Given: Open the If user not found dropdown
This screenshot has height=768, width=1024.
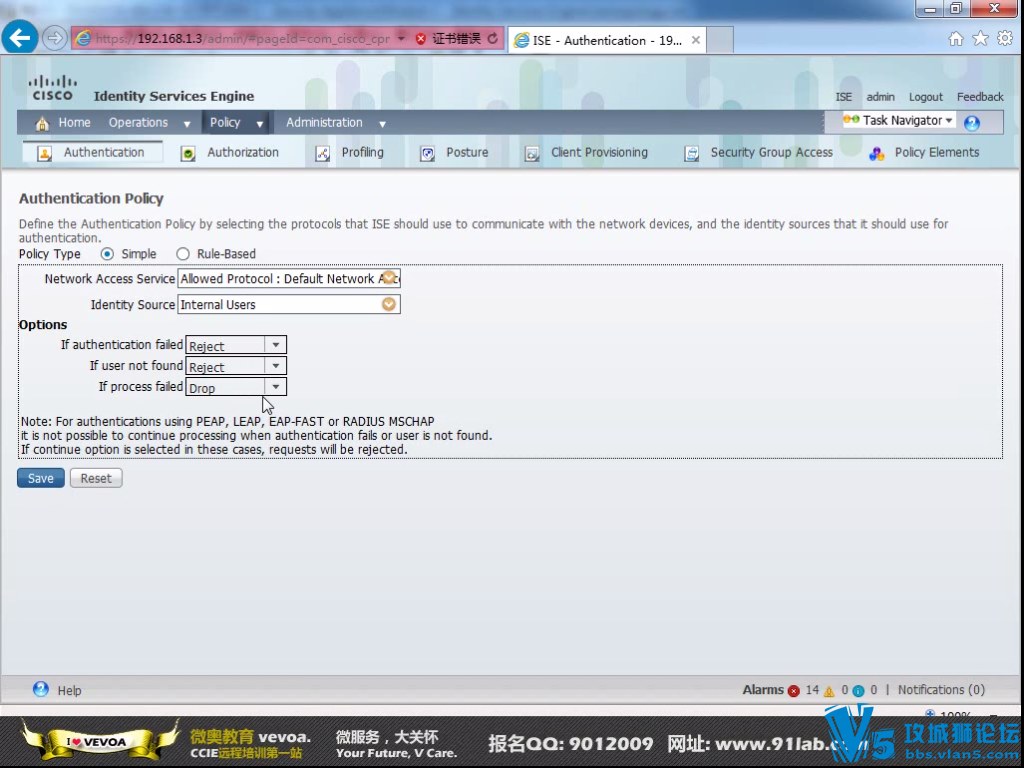Looking at the screenshot, I should click(276, 366).
